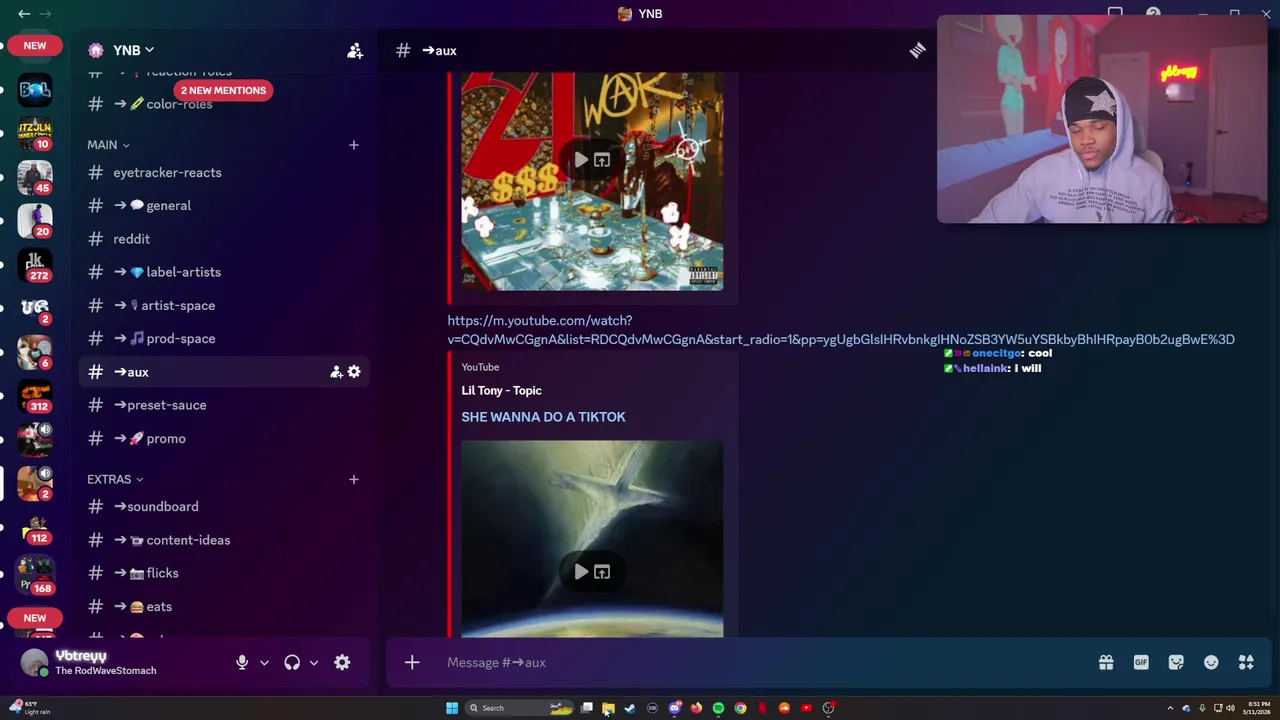
Task: Play the top video embed with red album art
Action: 581,160
